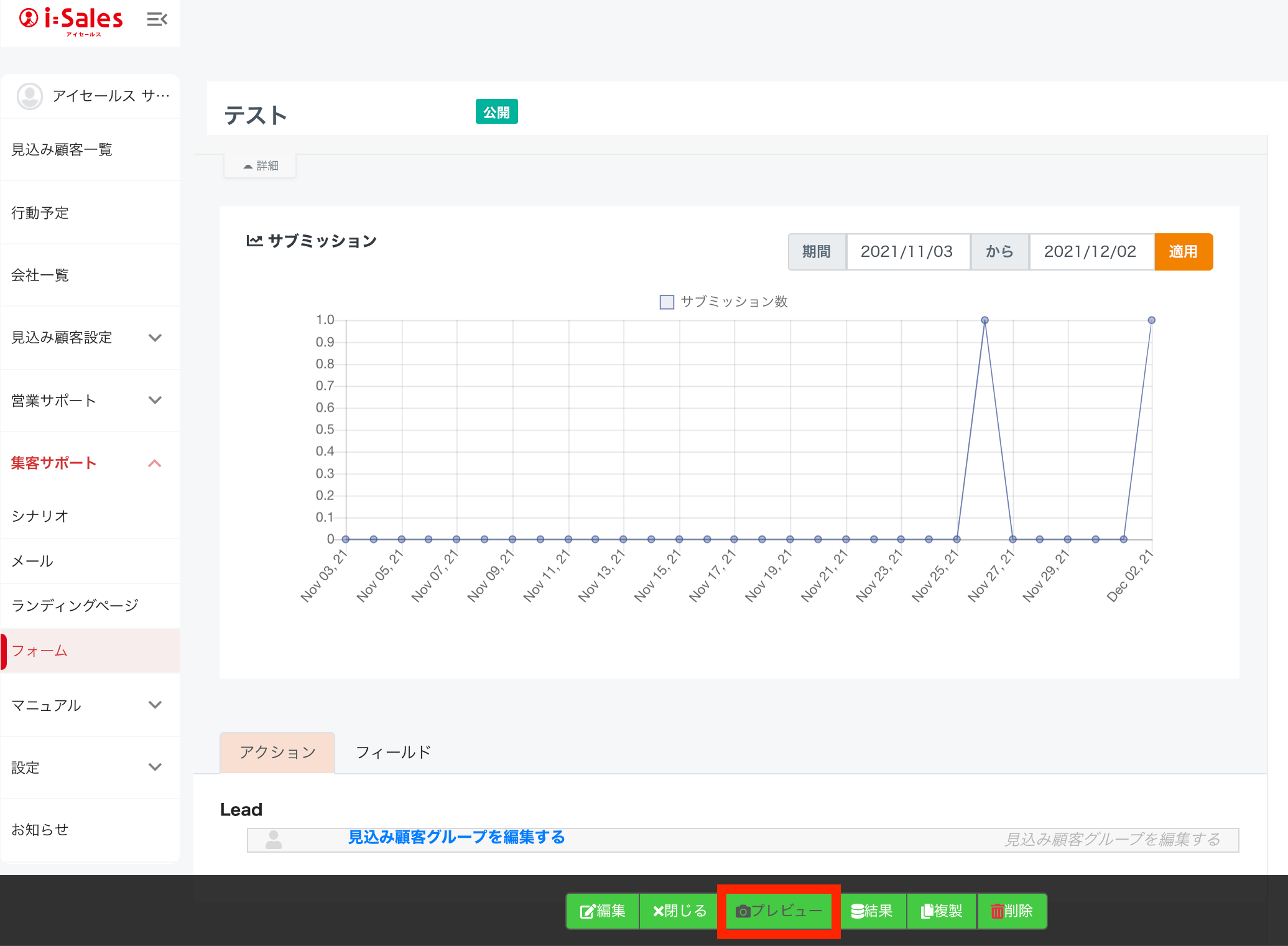Toggle the 詳細 details expander

261,166
